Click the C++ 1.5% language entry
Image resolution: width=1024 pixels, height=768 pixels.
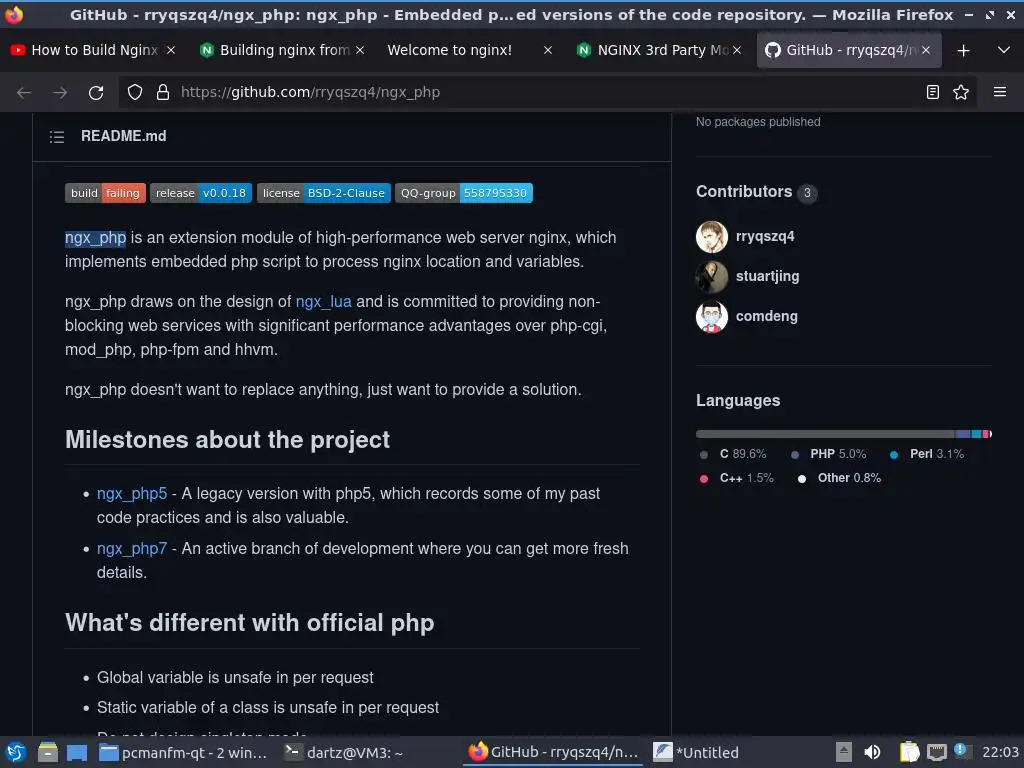tap(737, 478)
